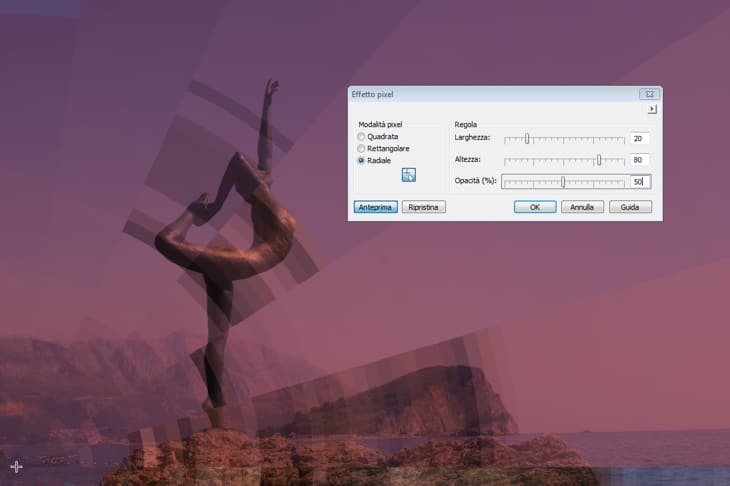Click the Opacità slider handle

tap(563, 182)
